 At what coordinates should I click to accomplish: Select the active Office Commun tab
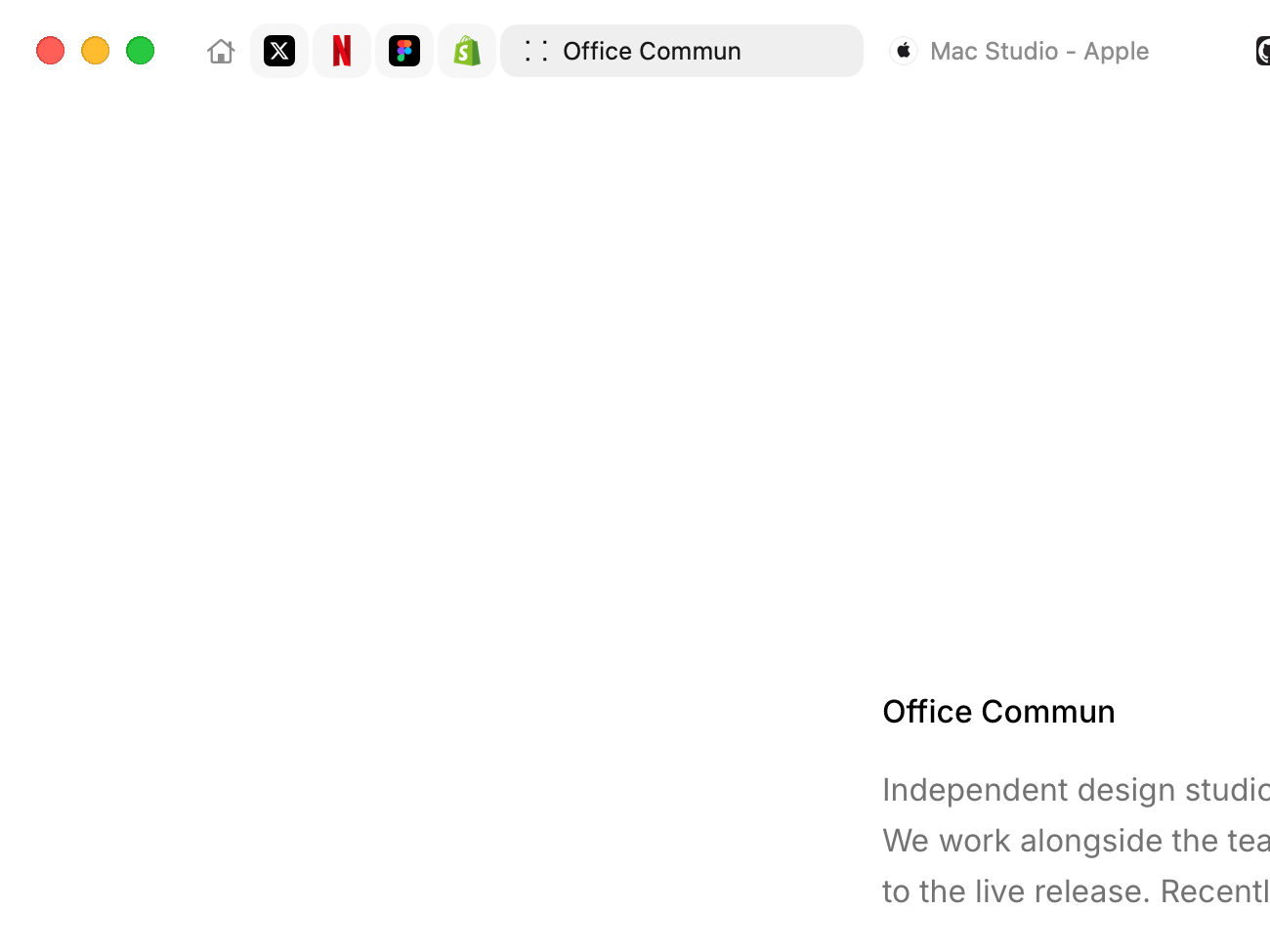682,51
